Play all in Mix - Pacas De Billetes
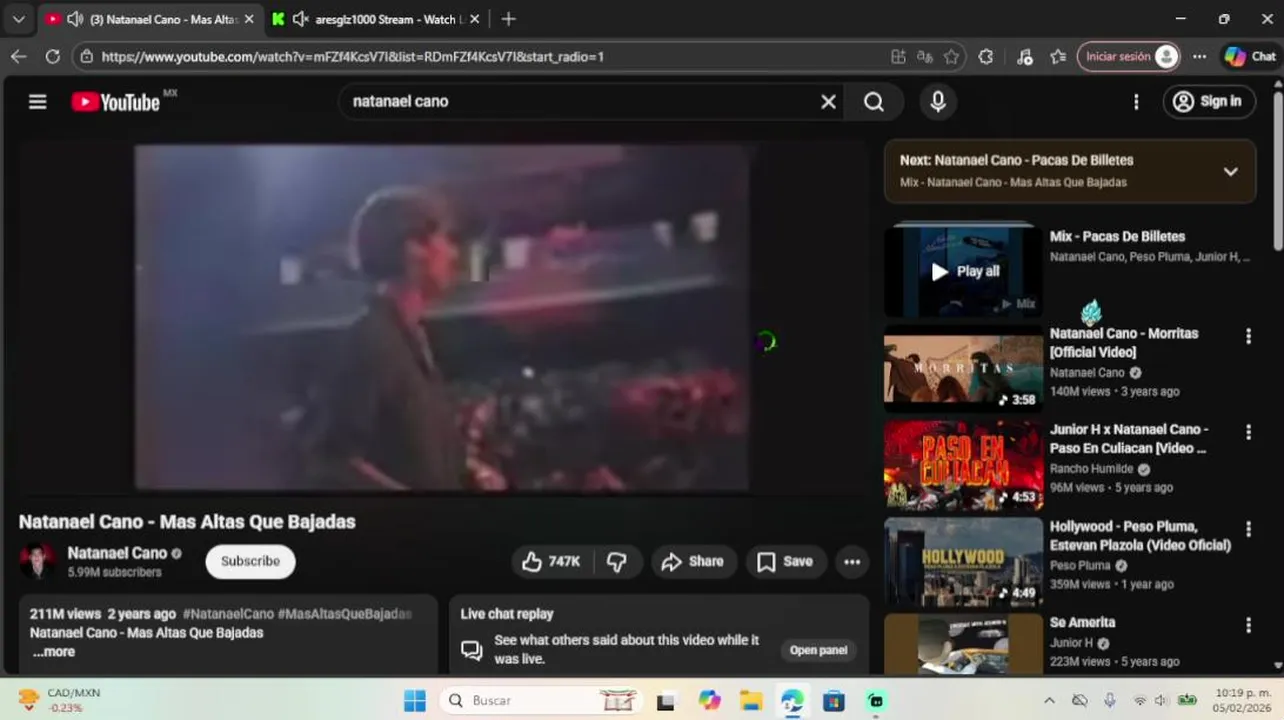1284x720 pixels. [965, 271]
